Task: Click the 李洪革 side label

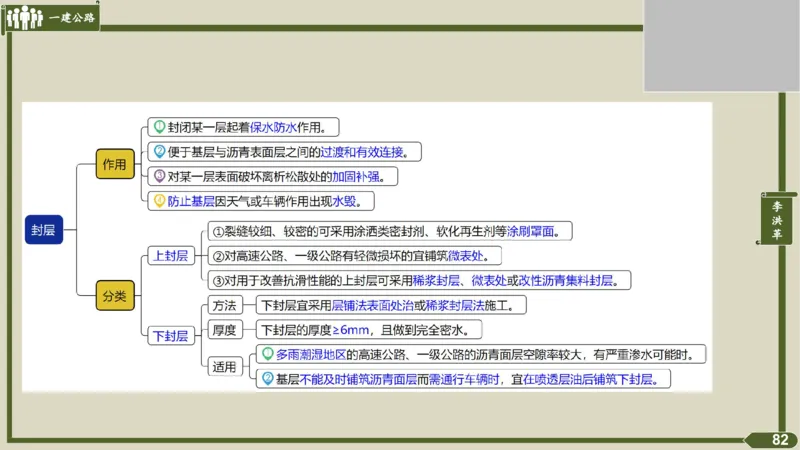Action: [x=777, y=220]
